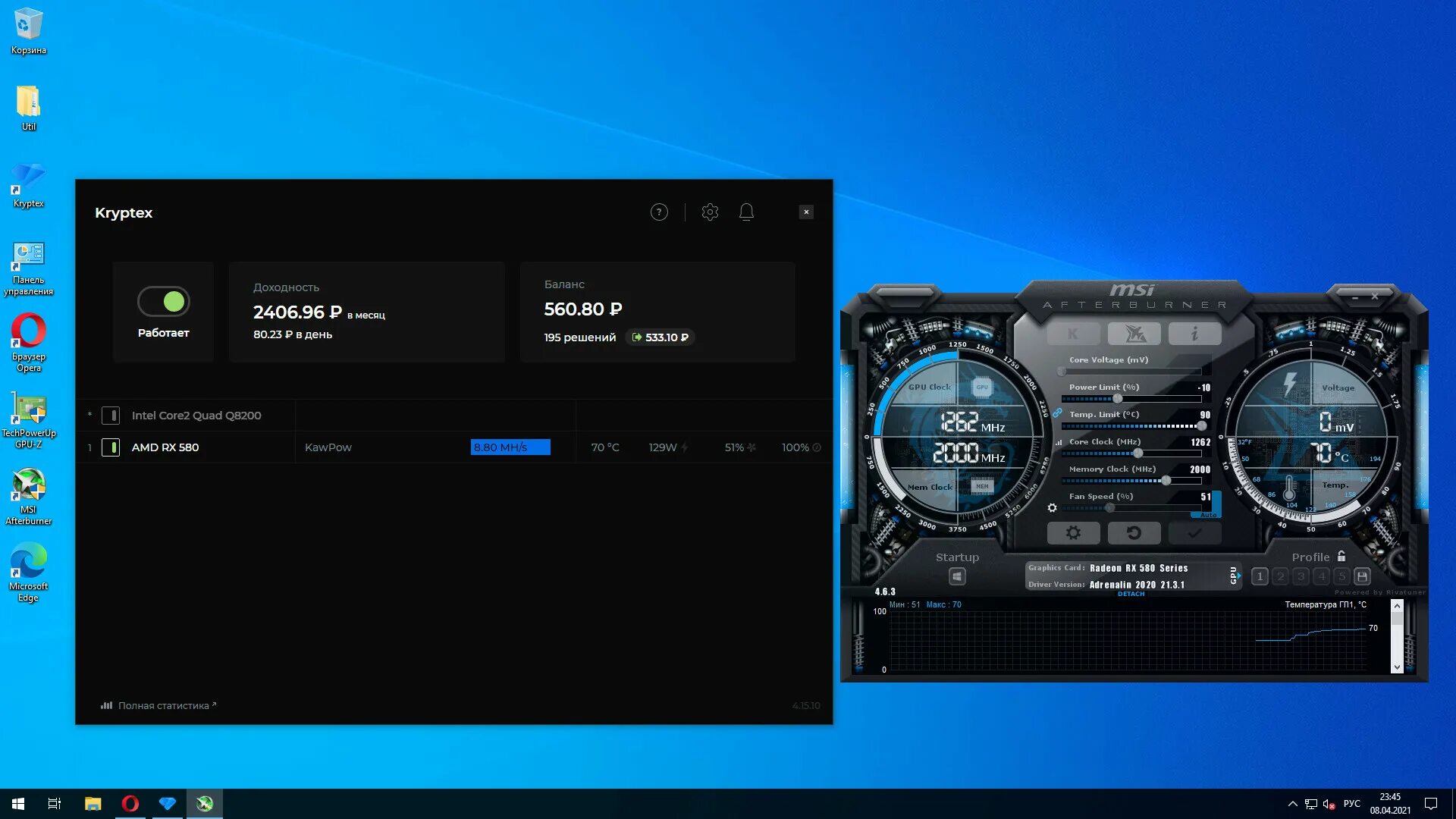Screen dimensions: 1456x819
Task: Click the 560.80 ₽ balance value
Action: [x=583, y=309]
